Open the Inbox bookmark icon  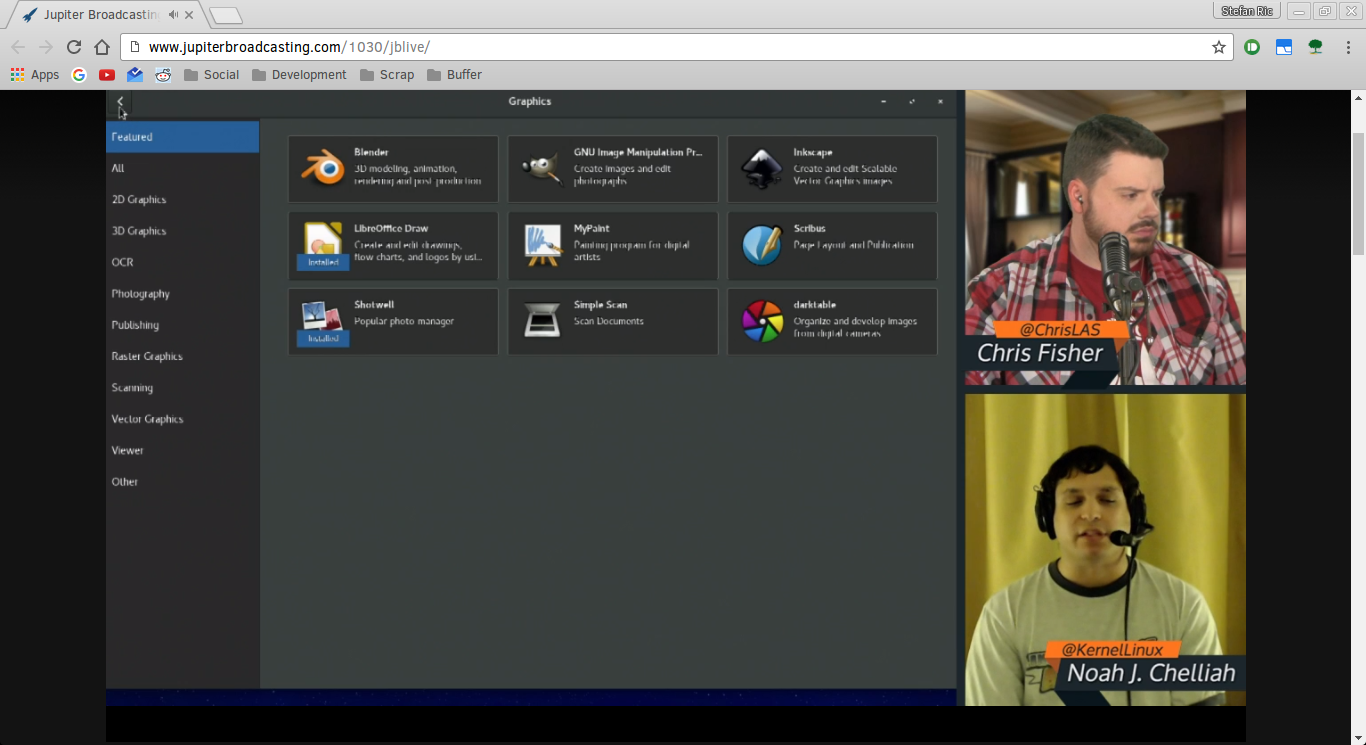click(x=135, y=75)
